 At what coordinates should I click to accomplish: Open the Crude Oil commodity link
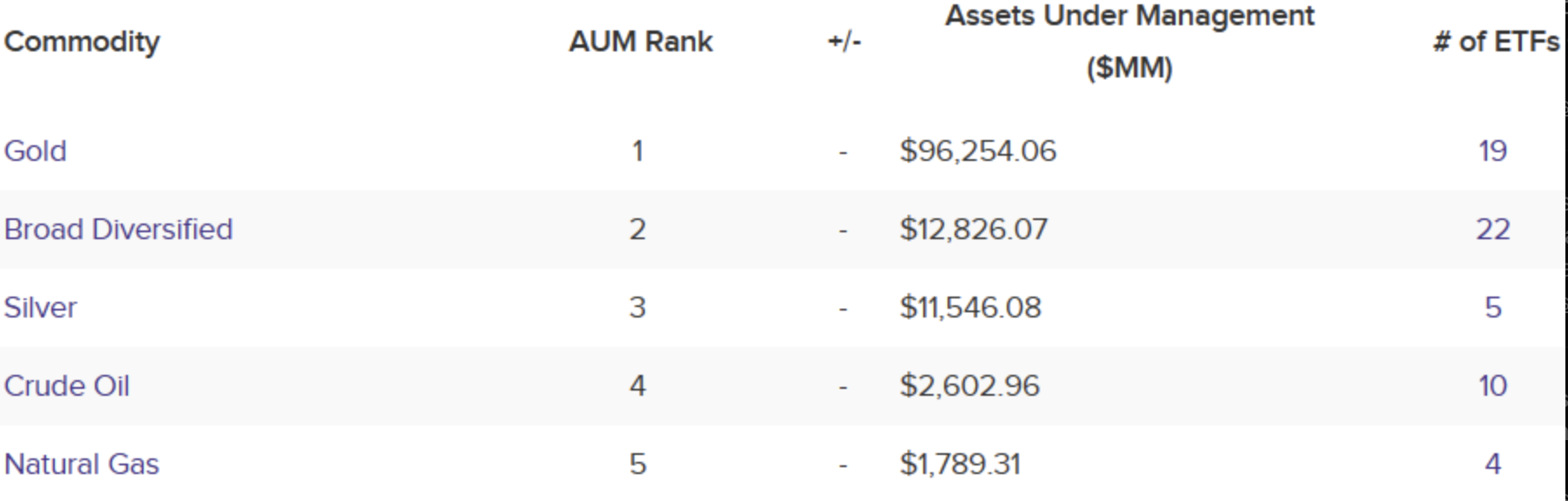point(67,386)
